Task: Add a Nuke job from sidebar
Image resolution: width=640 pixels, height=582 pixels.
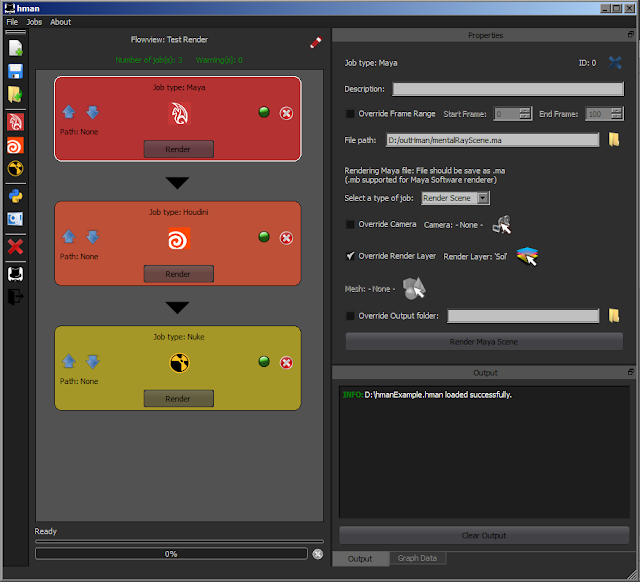Action: [16, 169]
